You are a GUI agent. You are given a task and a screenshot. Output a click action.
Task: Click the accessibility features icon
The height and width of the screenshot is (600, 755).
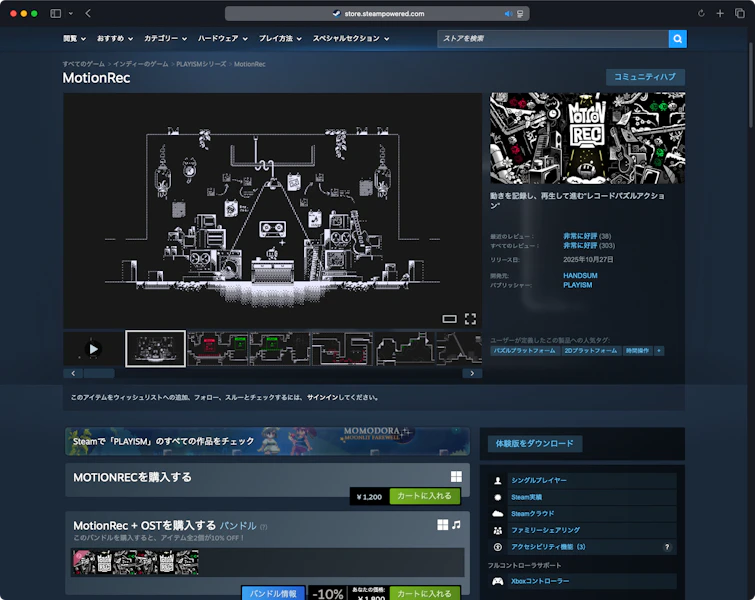498,547
